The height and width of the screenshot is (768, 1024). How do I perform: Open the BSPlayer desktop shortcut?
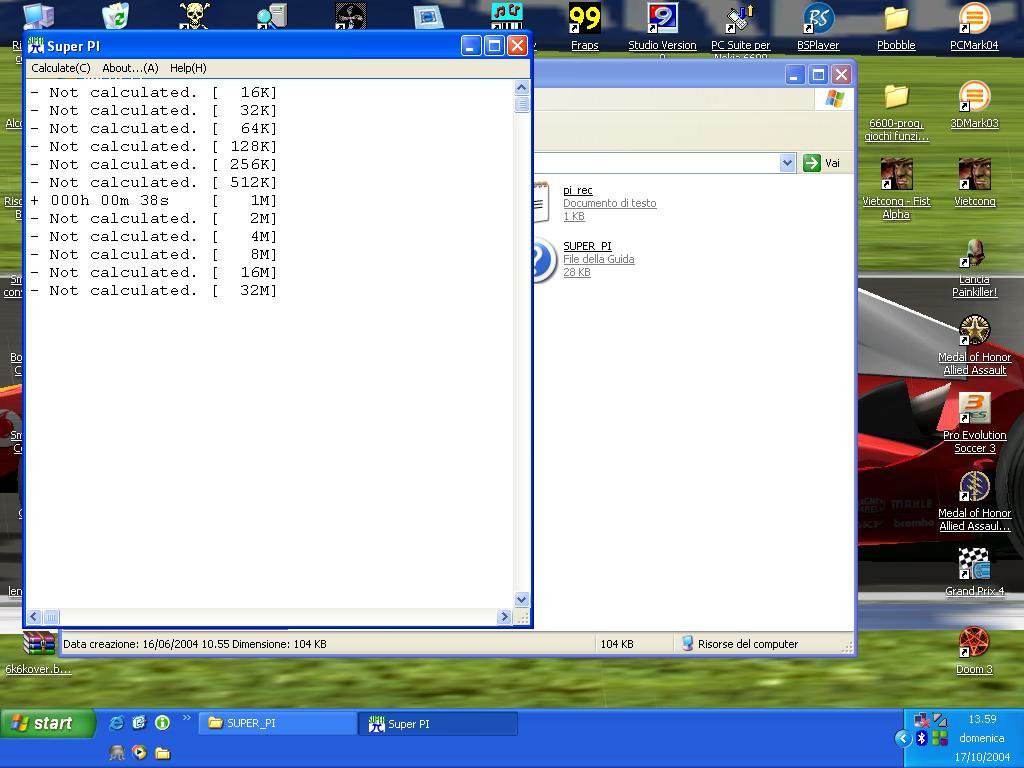tap(818, 27)
